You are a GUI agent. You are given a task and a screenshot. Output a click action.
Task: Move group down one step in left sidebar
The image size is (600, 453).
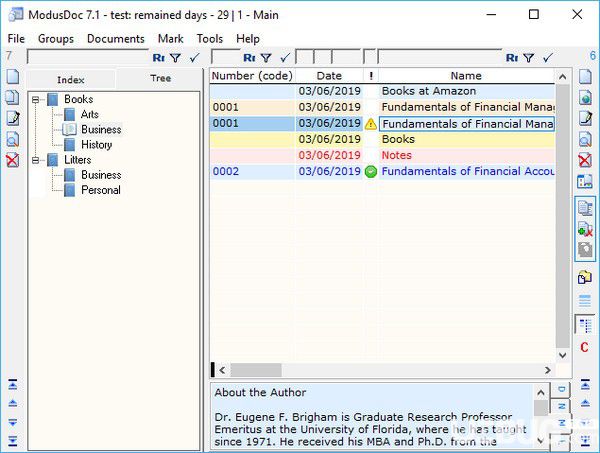(x=13, y=422)
